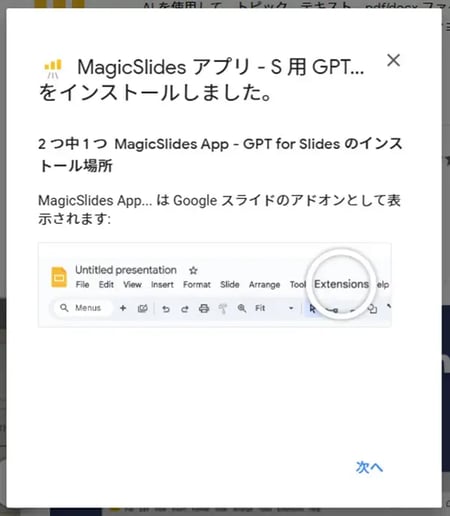Click the text Google スライドのアドオンとして表
Image resolution: width=450 pixels, height=516 pixels.
(287, 200)
